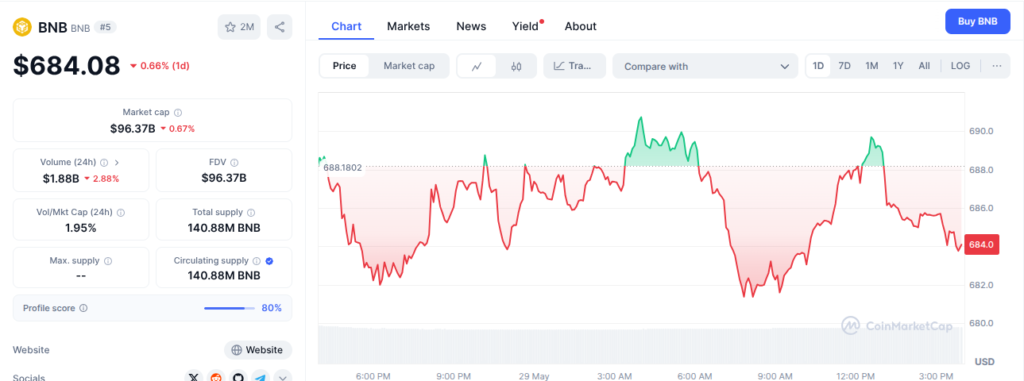Viewport: 1024px width, 381px height.
Task: Click the share icon next to watchlist star
Action: [280, 27]
